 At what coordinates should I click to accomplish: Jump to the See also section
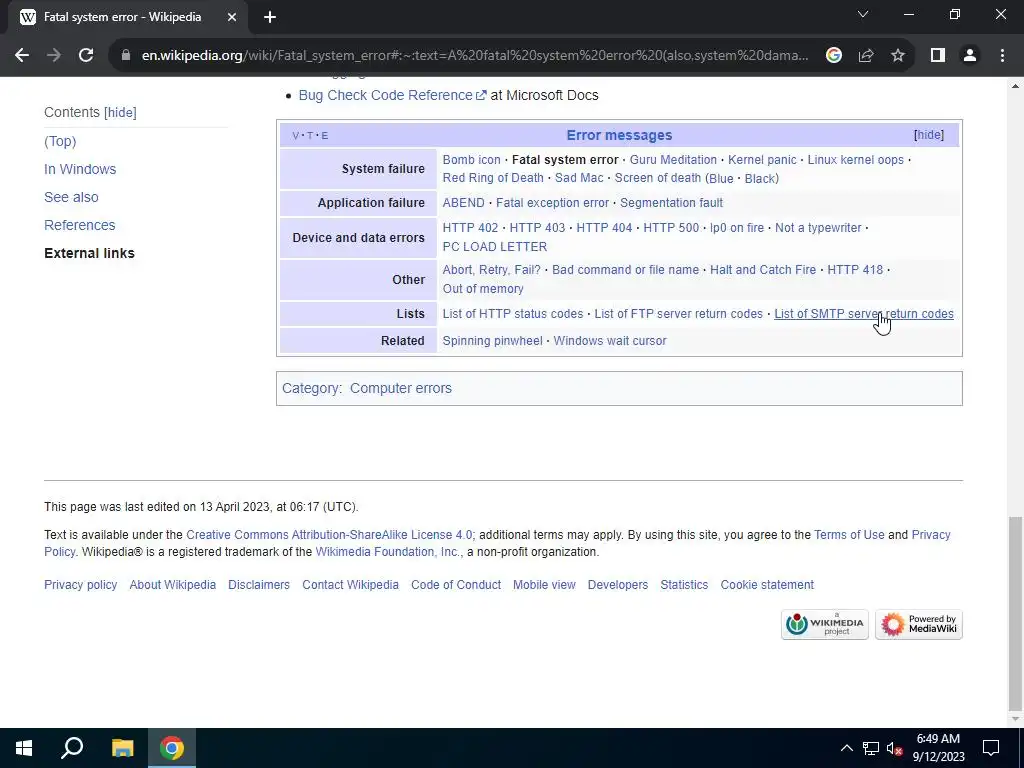click(71, 197)
